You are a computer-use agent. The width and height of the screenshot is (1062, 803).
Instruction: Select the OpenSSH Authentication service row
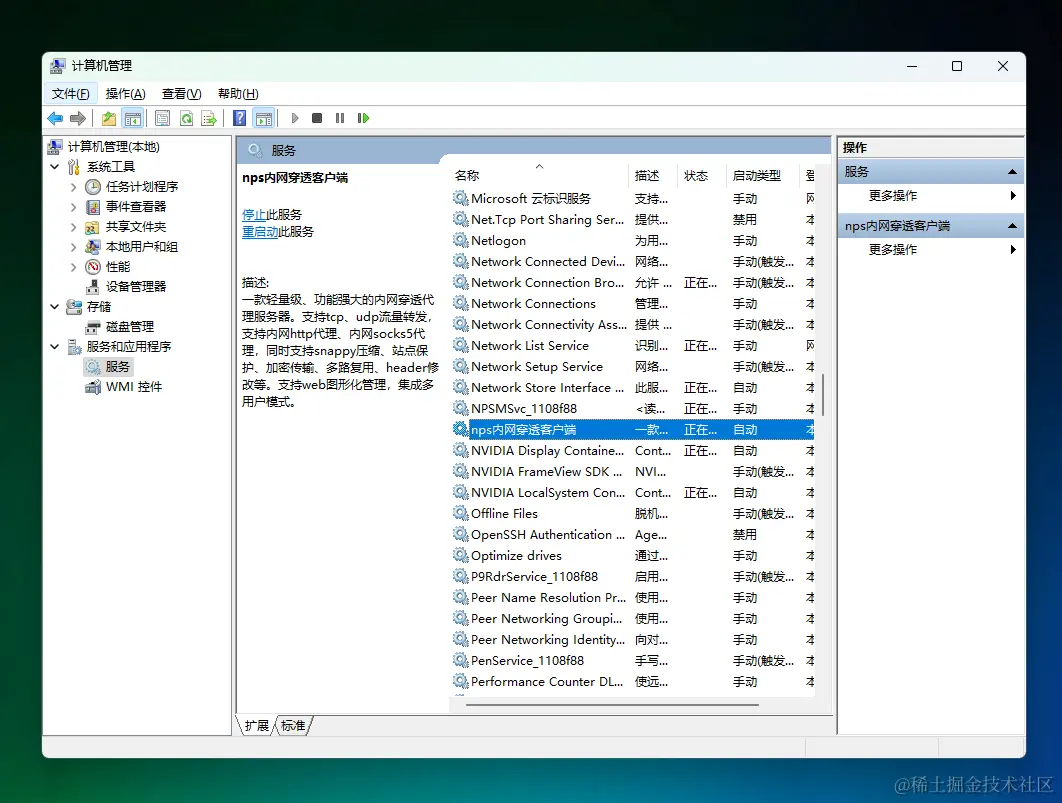tap(633, 535)
